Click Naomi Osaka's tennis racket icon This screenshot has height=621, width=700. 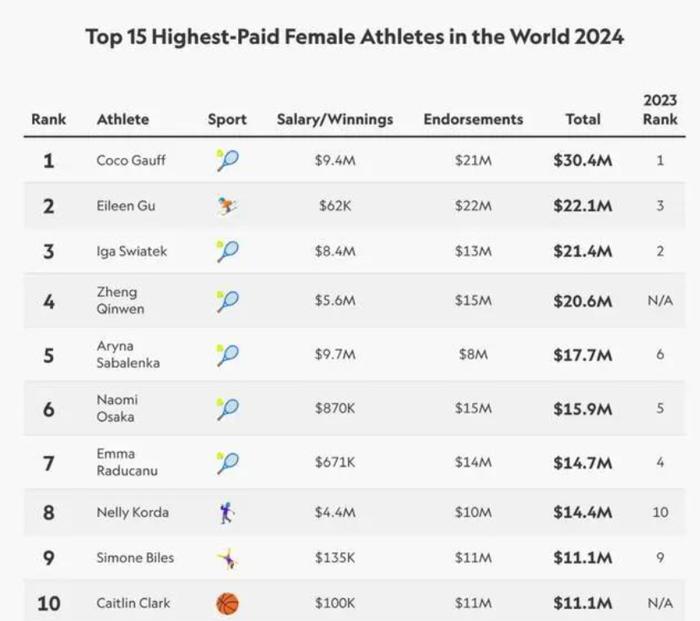click(227, 408)
